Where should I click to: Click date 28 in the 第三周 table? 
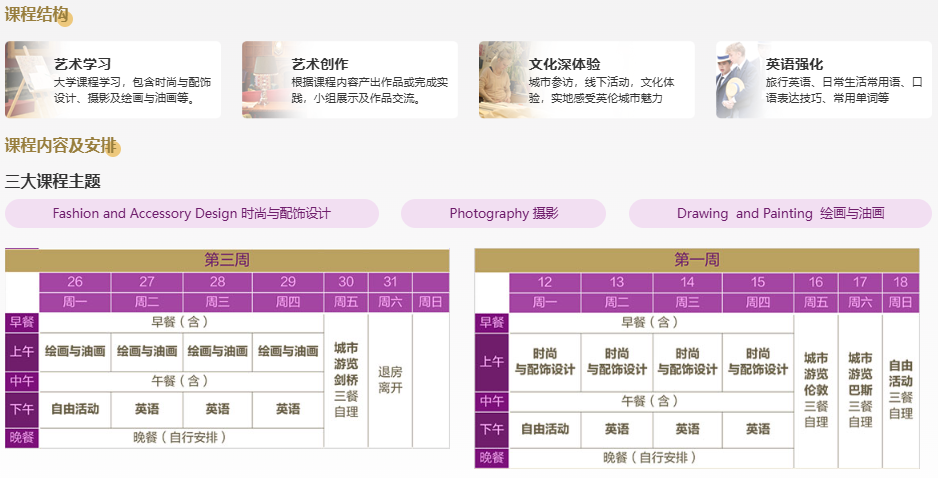click(218, 282)
